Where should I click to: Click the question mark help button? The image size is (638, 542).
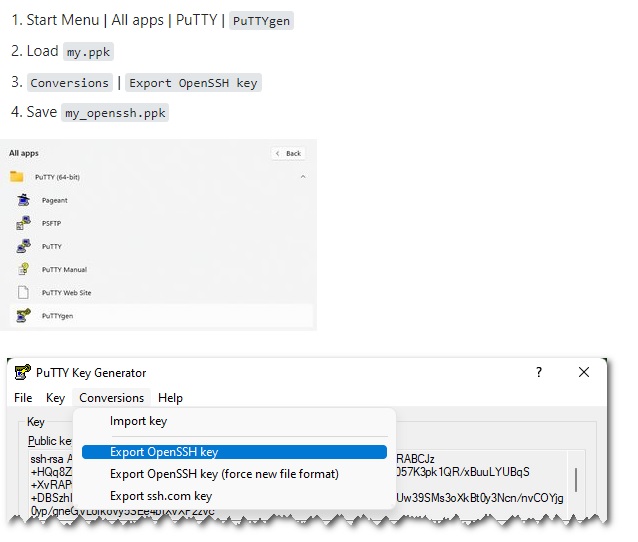(x=539, y=372)
